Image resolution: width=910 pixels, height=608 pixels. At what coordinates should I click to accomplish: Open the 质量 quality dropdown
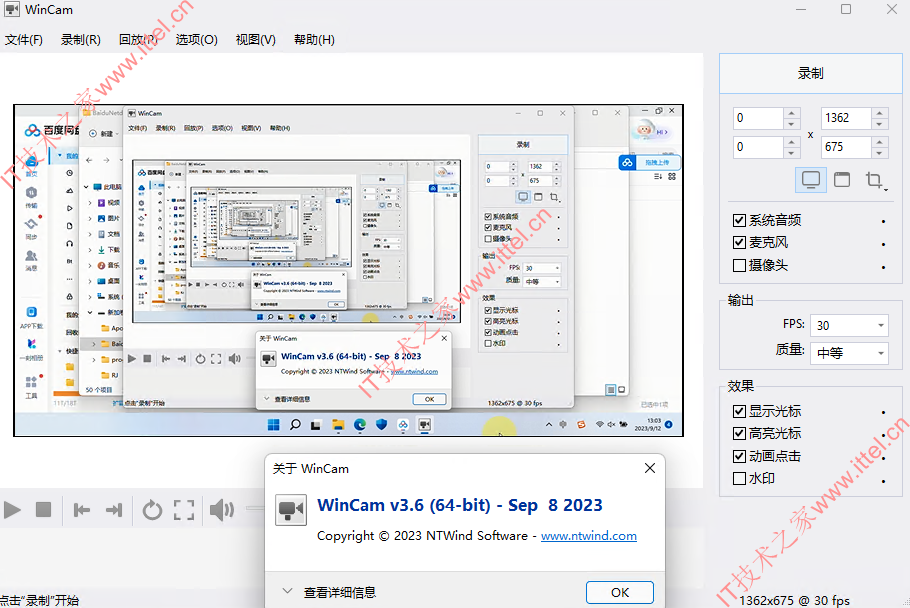tap(850, 353)
